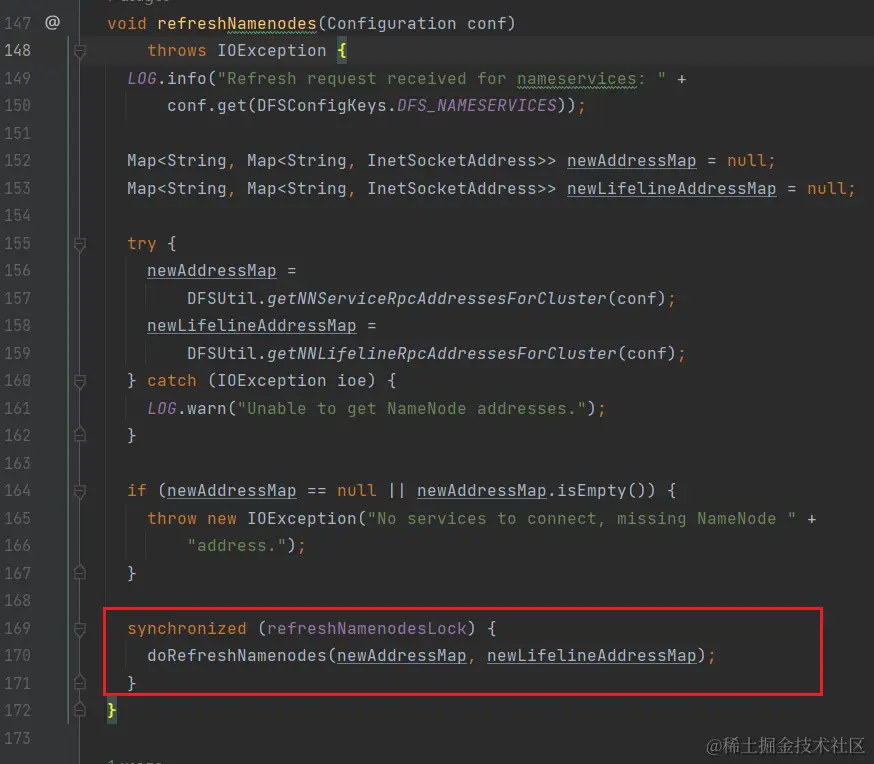Collapse the if block fold marker on line 164
This screenshot has width=874, height=764.
[80, 491]
